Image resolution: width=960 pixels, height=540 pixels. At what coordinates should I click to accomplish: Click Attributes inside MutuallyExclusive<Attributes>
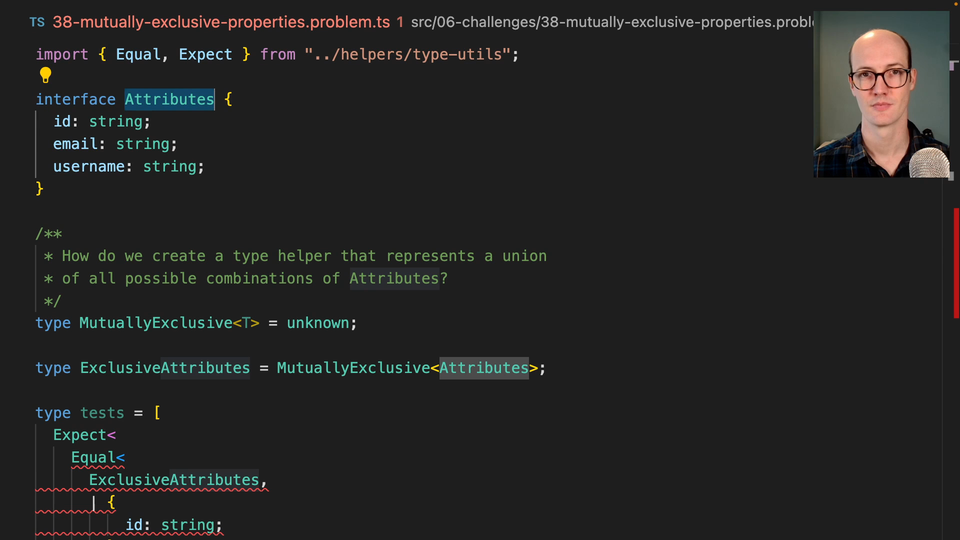(483, 368)
